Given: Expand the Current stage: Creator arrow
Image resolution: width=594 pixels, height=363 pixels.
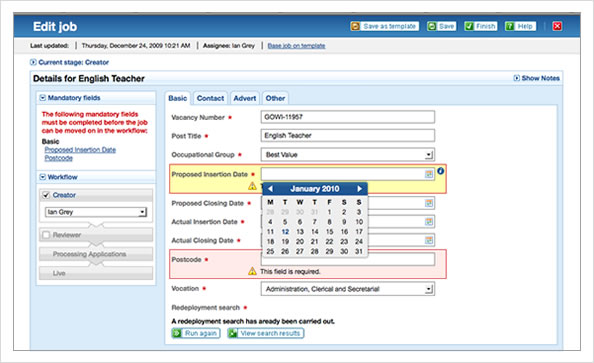Looking at the screenshot, I should pos(33,62).
